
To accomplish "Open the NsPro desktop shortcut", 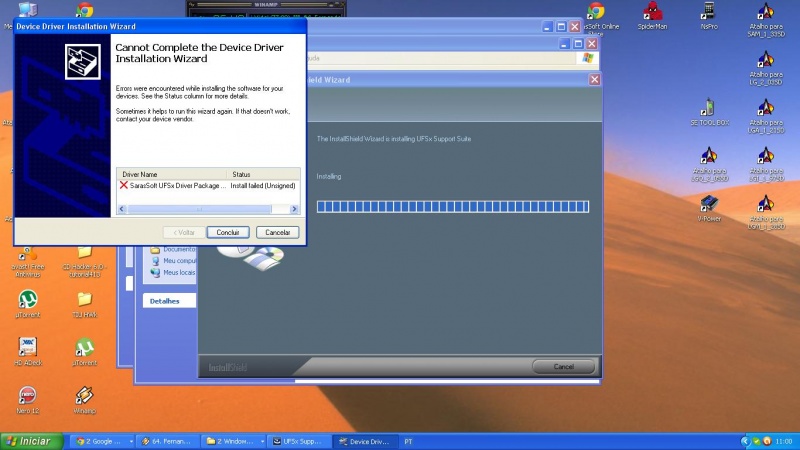I will pyautogui.click(x=709, y=16).
